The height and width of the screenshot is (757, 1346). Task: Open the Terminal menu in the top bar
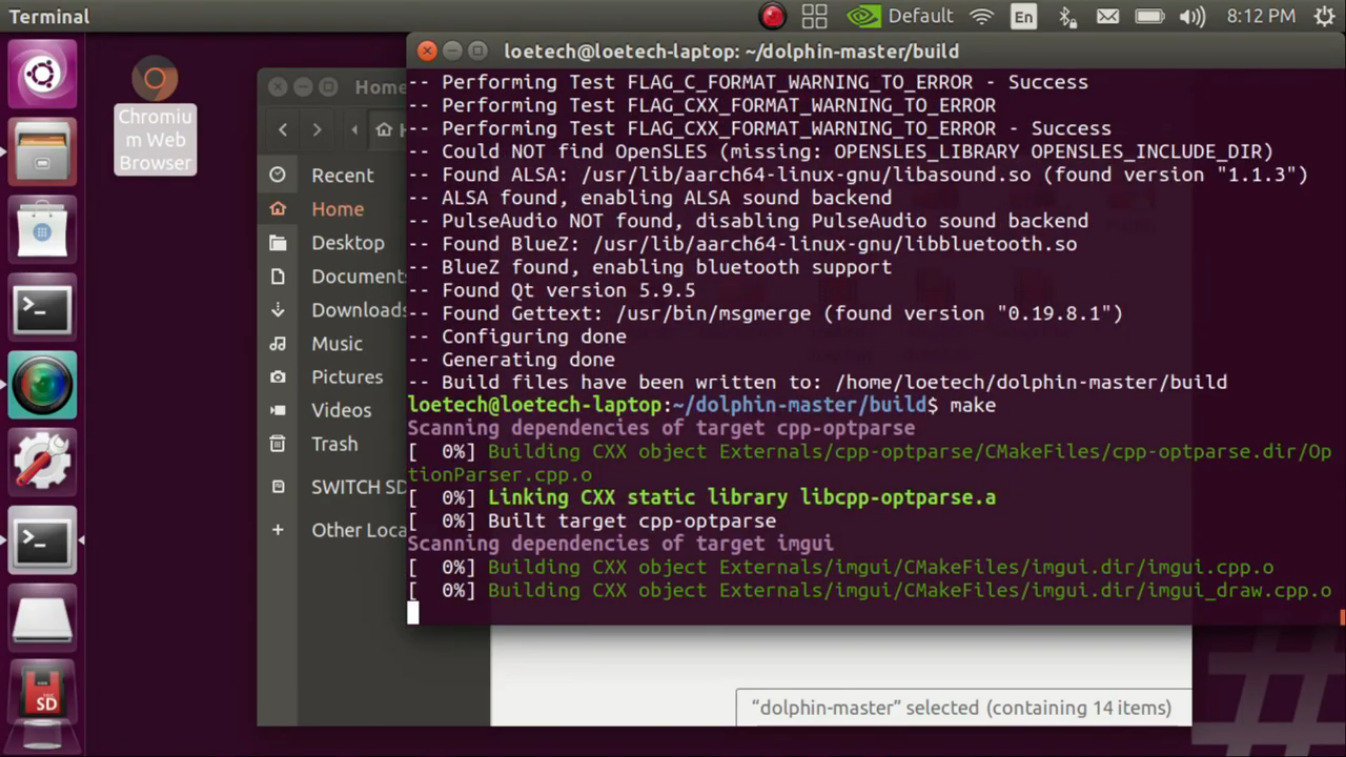48,16
